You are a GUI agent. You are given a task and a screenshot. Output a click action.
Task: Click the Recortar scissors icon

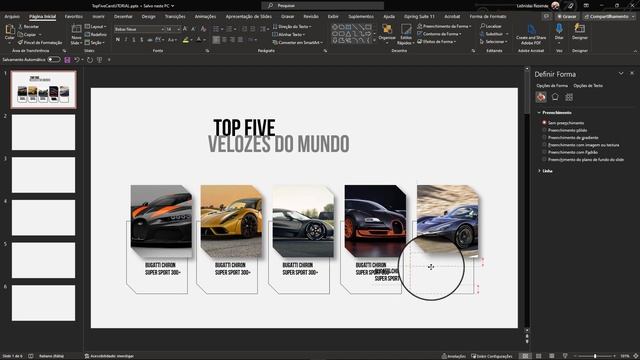[20, 27]
